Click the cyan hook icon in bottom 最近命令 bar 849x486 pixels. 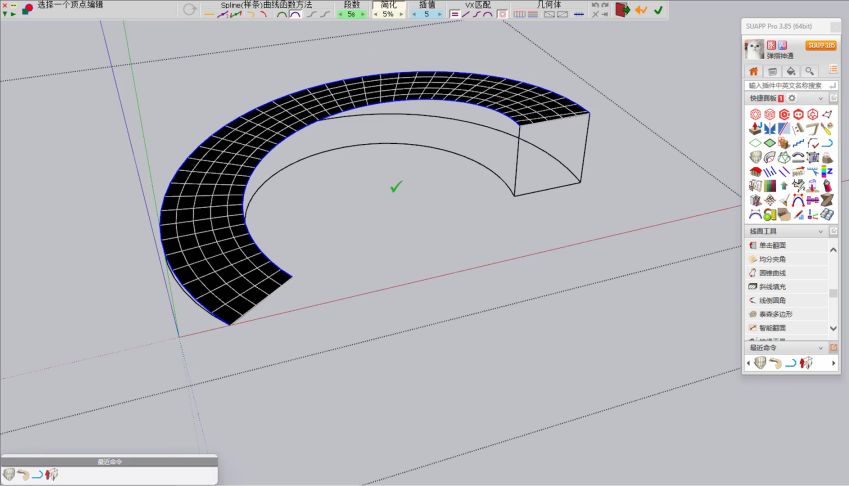[x=37, y=475]
